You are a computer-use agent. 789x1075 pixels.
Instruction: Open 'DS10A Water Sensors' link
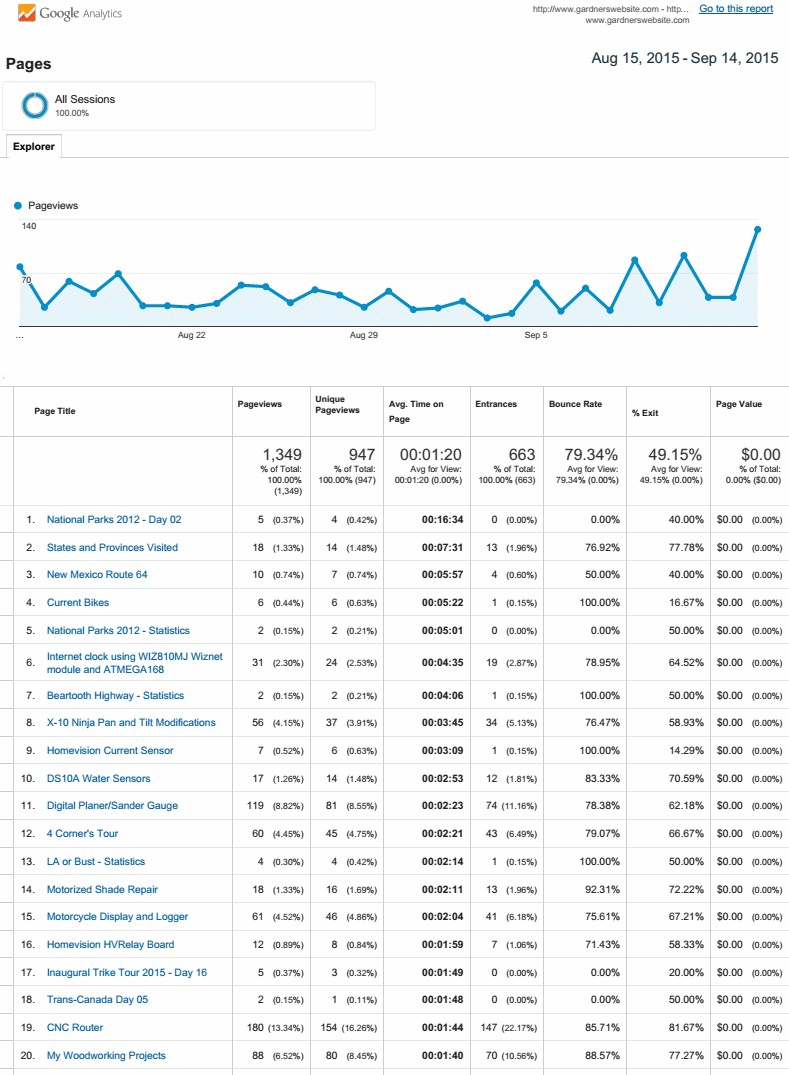(98, 778)
